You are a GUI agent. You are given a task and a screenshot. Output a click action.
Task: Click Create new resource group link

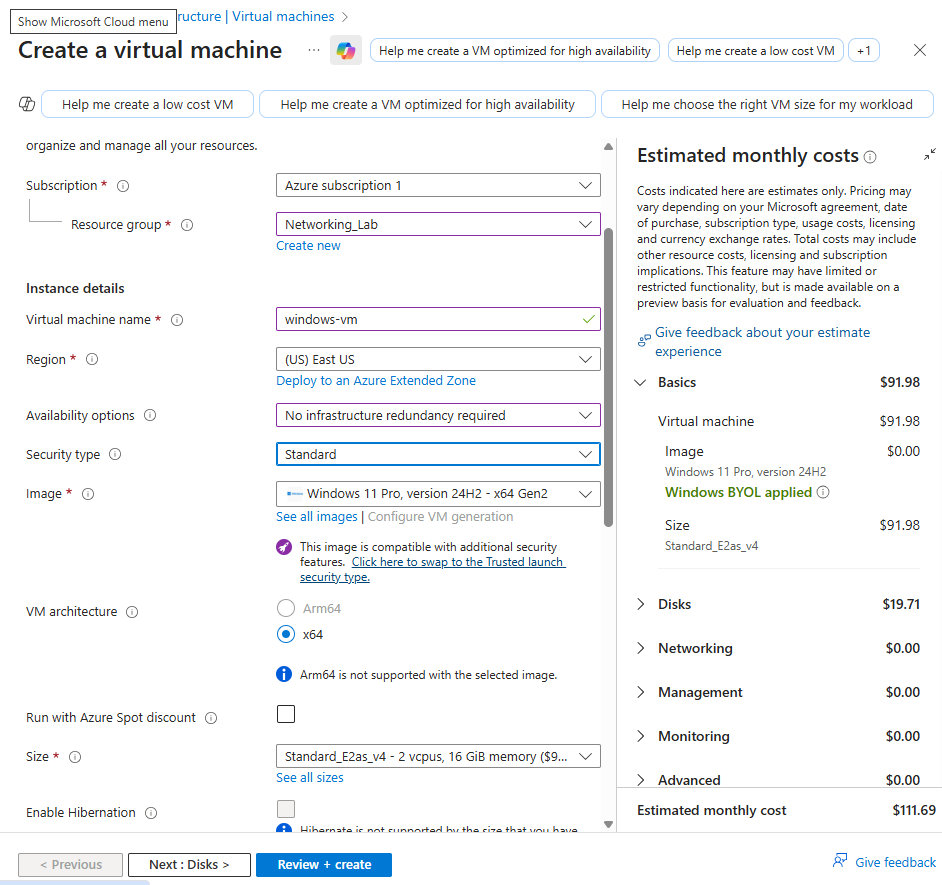coord(308,246)
